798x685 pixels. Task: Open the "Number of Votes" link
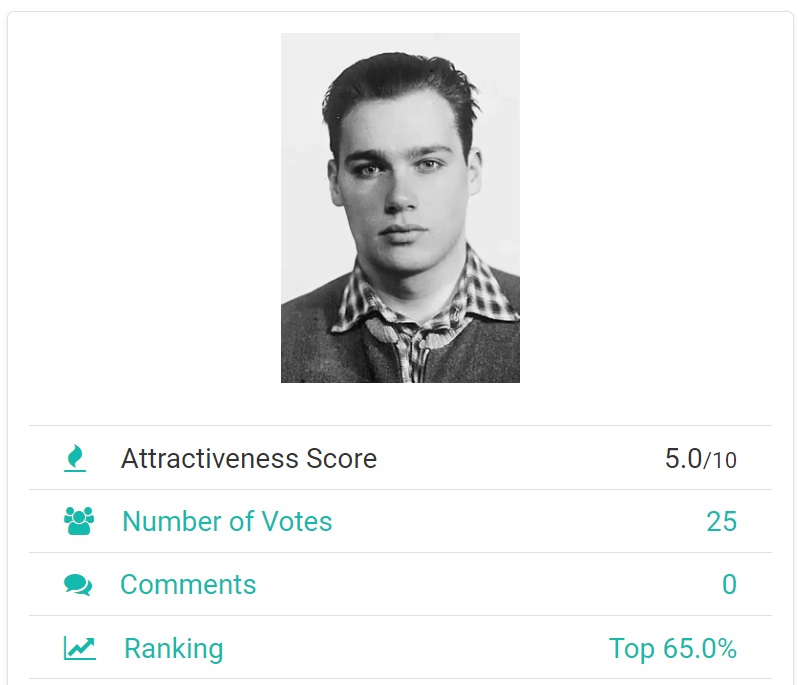coord(227,522)
